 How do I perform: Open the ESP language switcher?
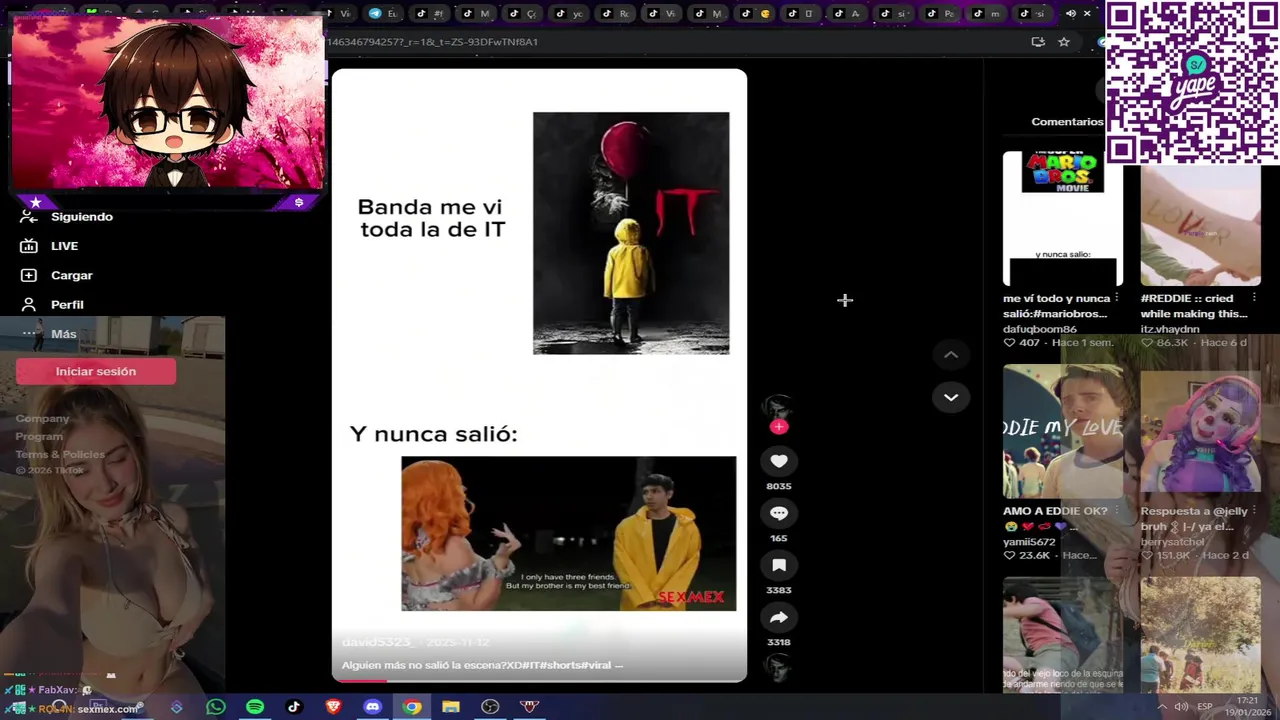click(1205, 707)
